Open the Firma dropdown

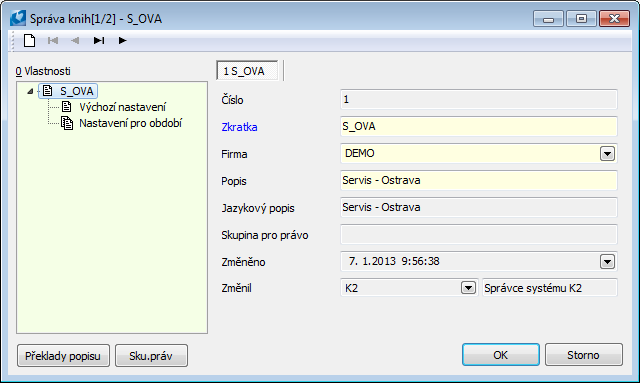[x=607, y=154]
